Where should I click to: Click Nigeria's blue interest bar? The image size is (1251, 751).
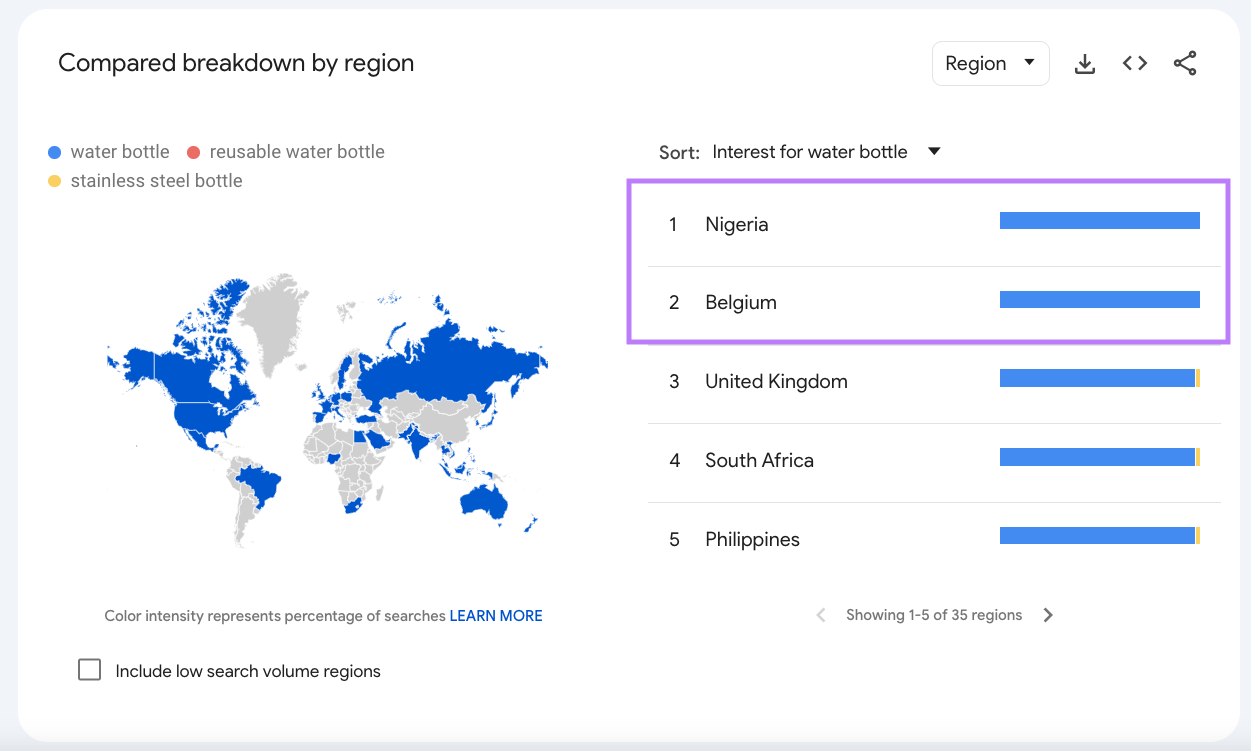coord(1099,219)
